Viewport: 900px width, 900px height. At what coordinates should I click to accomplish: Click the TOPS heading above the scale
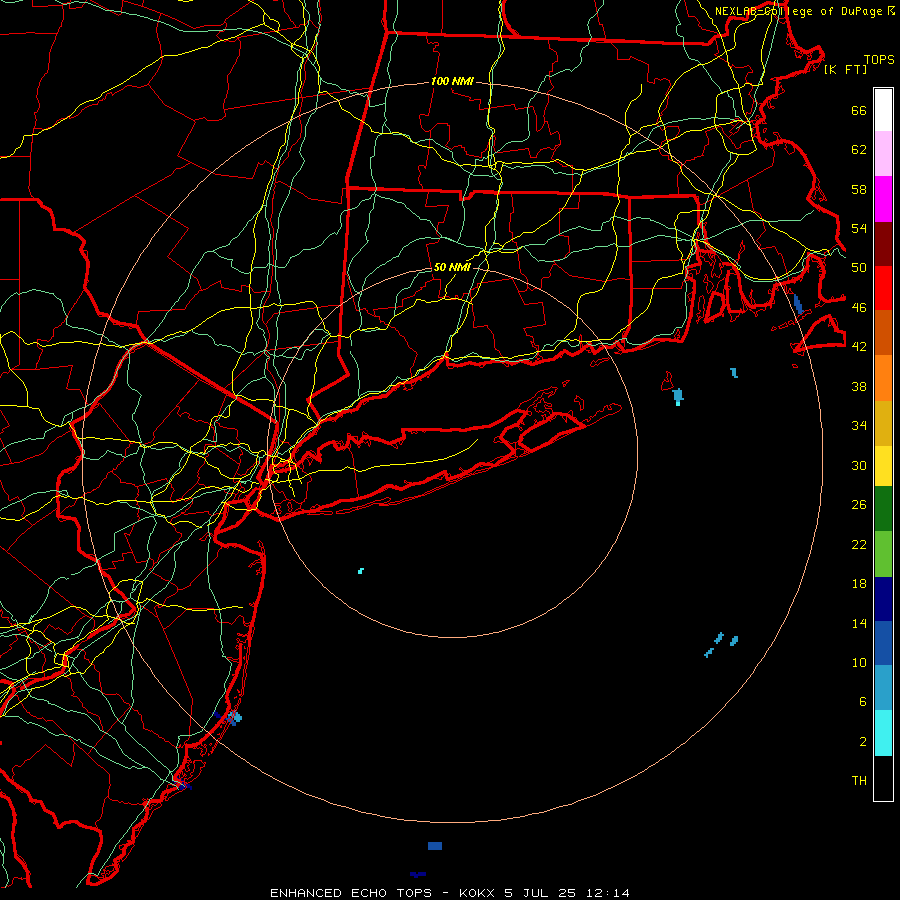(879, 60)
